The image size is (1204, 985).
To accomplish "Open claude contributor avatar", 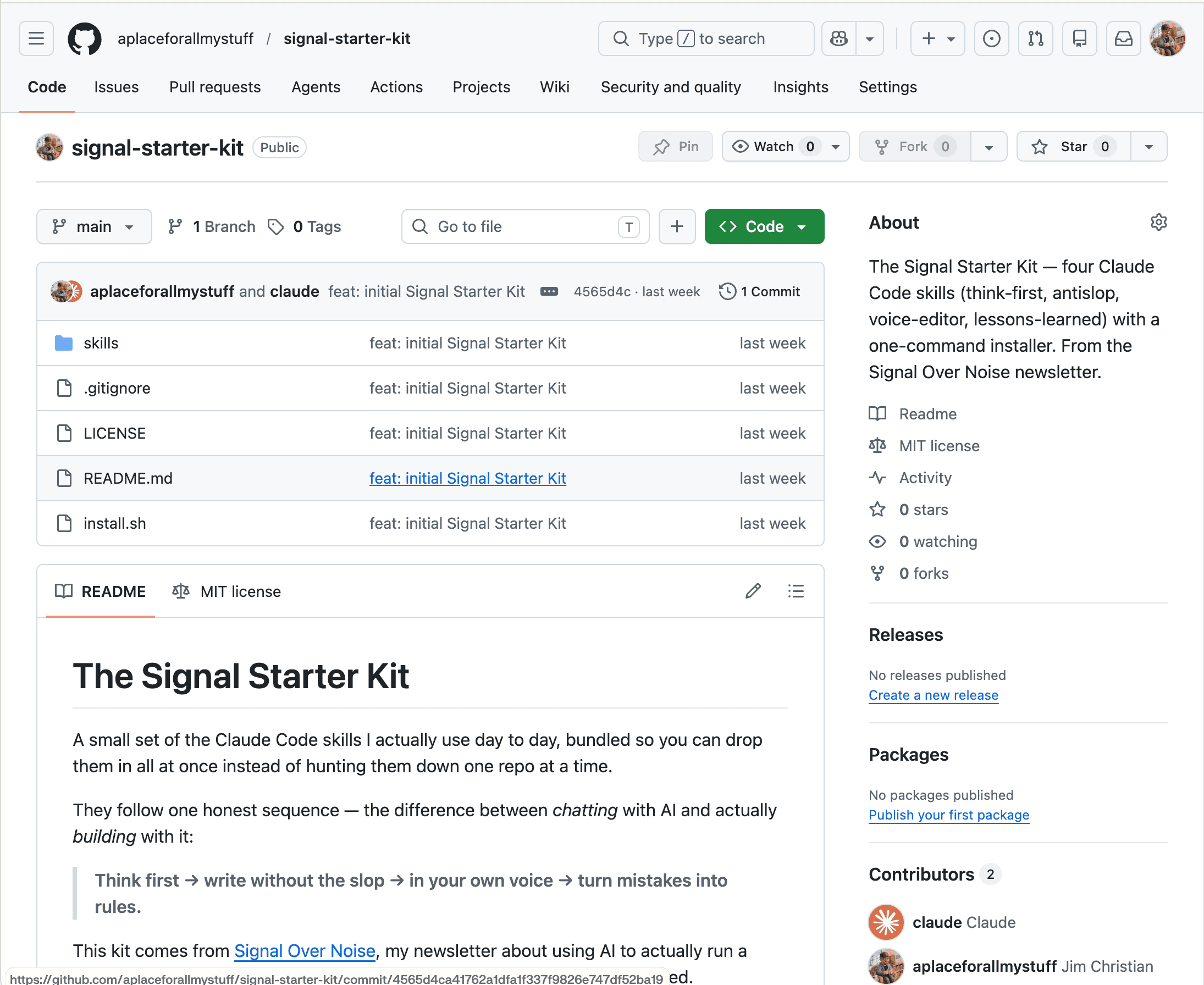I will pyautogui.click(x=886, y=922).
